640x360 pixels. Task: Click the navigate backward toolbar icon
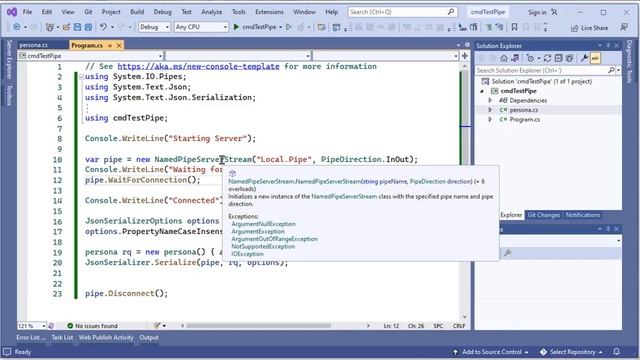point(16,27)
